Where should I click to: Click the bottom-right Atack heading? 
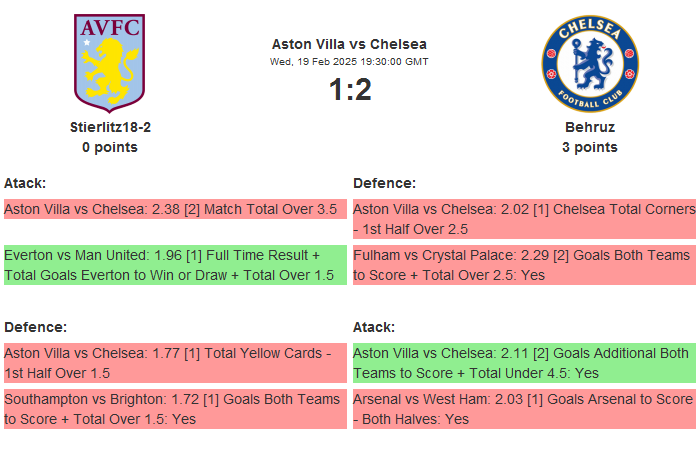tap(374, 327)
